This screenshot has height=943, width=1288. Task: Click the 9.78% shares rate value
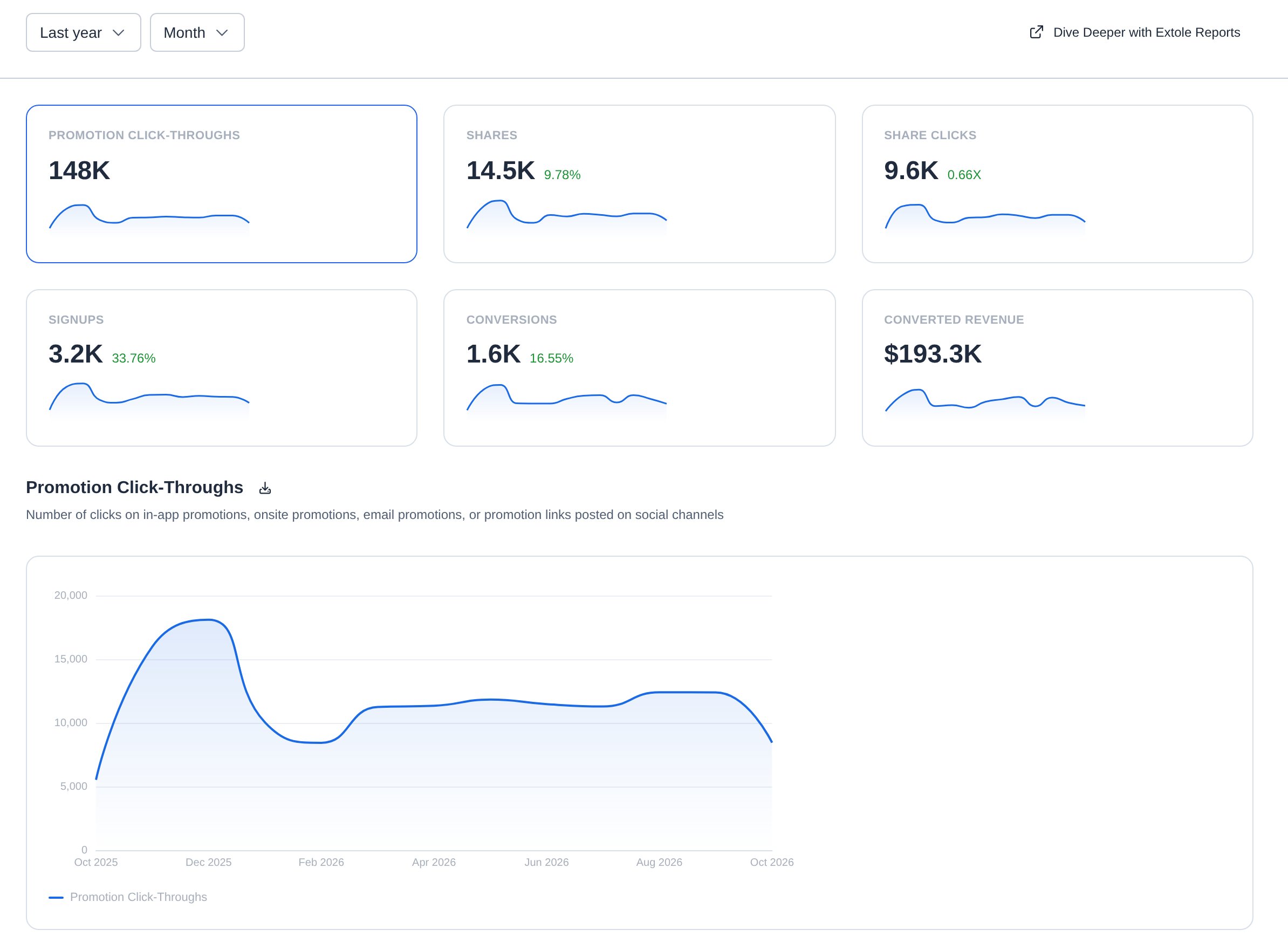561,175
